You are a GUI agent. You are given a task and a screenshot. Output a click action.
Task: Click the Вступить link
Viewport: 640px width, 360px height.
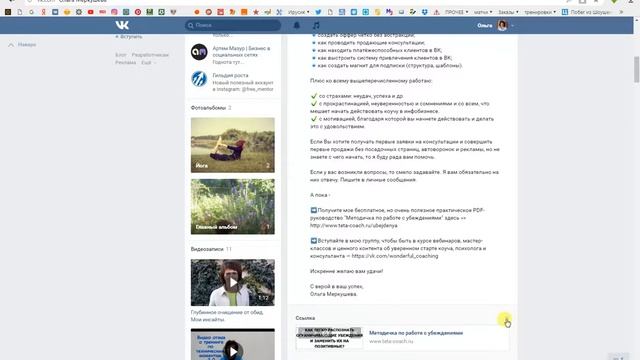[x=129, y=37]
